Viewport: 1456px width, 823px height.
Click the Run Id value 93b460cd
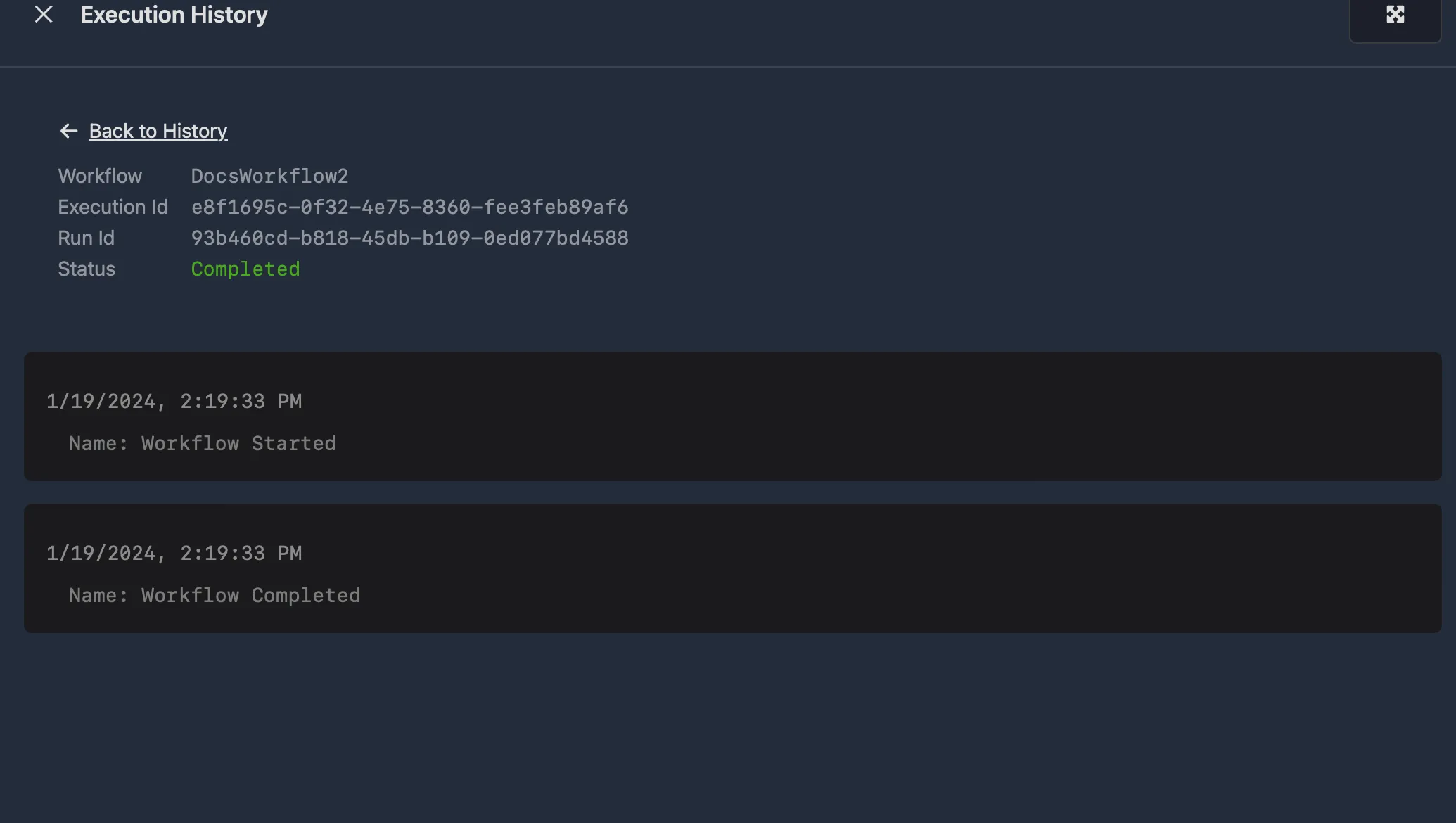pyautogui.click(x=409, y=238)
